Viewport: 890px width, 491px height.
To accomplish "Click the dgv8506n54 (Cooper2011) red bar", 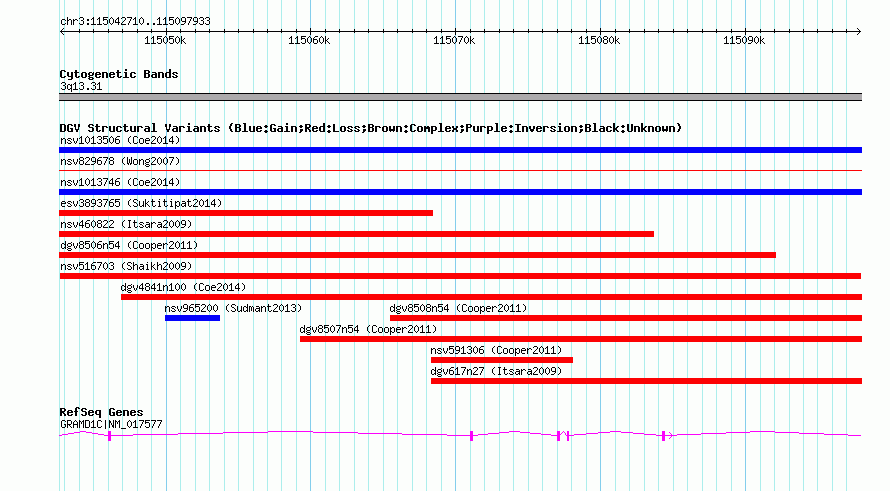I will [417, 255].
